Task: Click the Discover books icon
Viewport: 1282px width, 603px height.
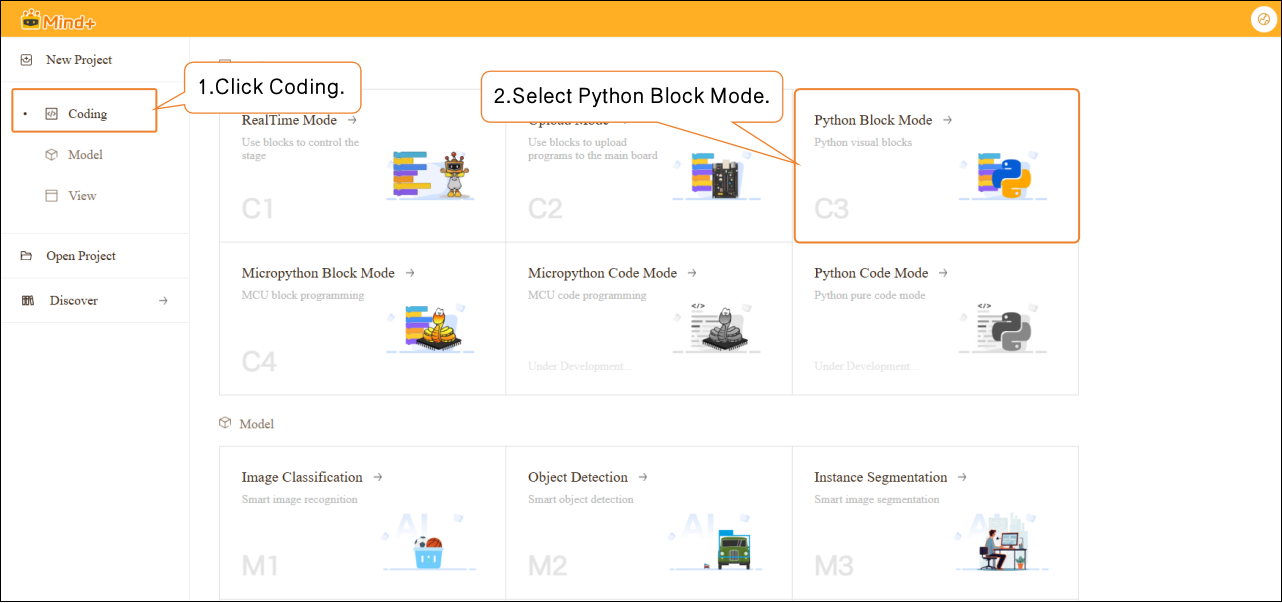Action: pyautogui.click(x=27, y=300)
